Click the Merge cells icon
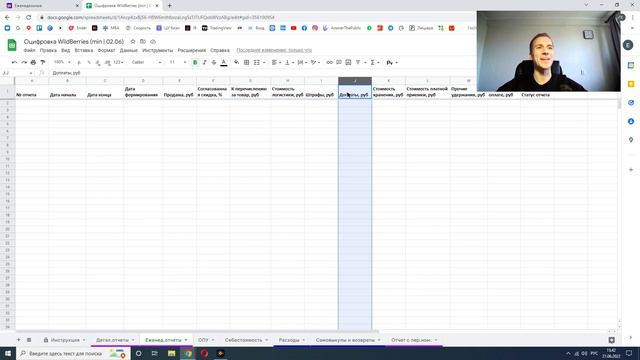The width and height of the screenshot is (640, 360). 257,62
